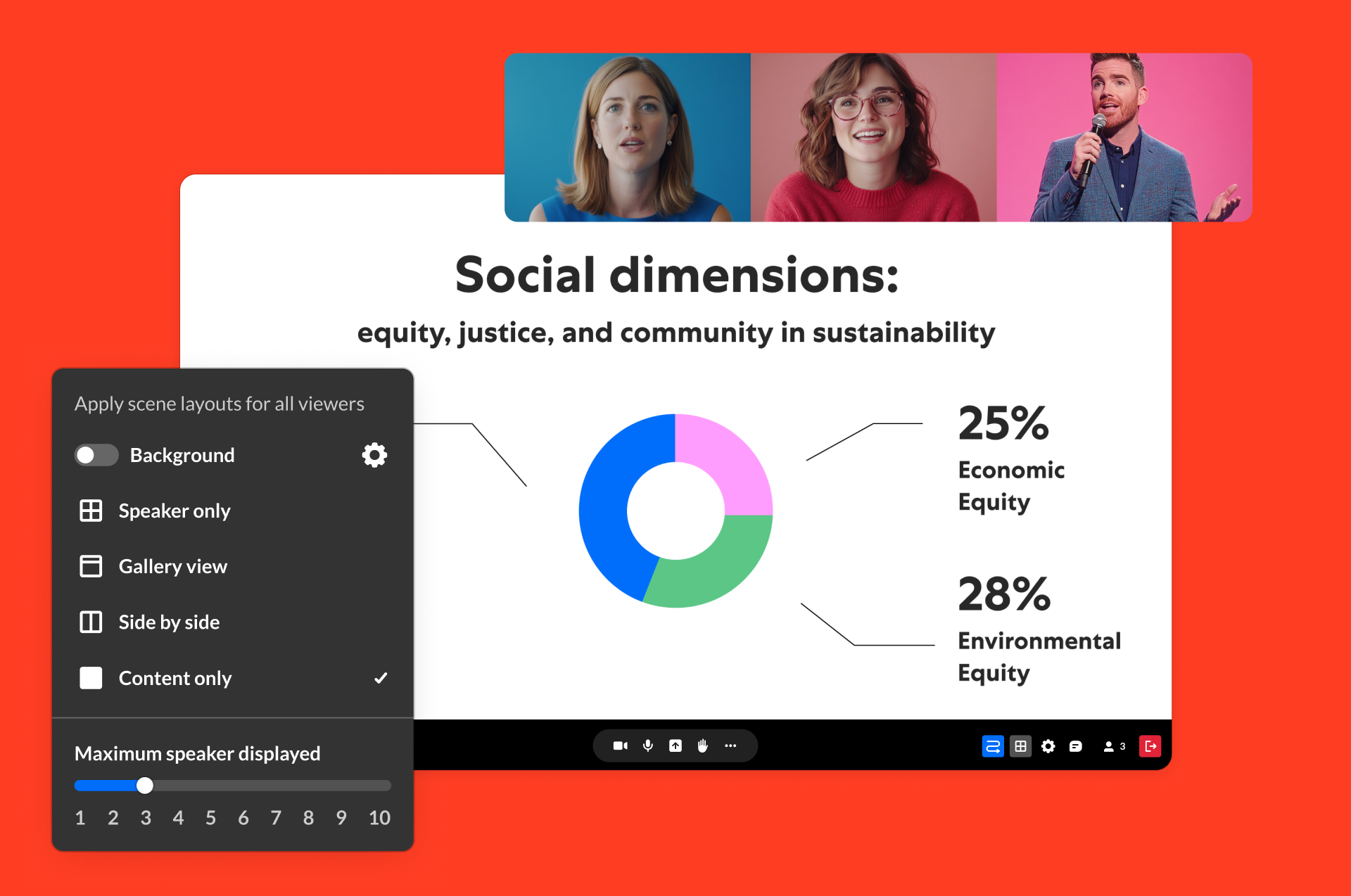Viewport: 1351px width, 896px height.
Task: Show the participants list
Action: 1114,746
